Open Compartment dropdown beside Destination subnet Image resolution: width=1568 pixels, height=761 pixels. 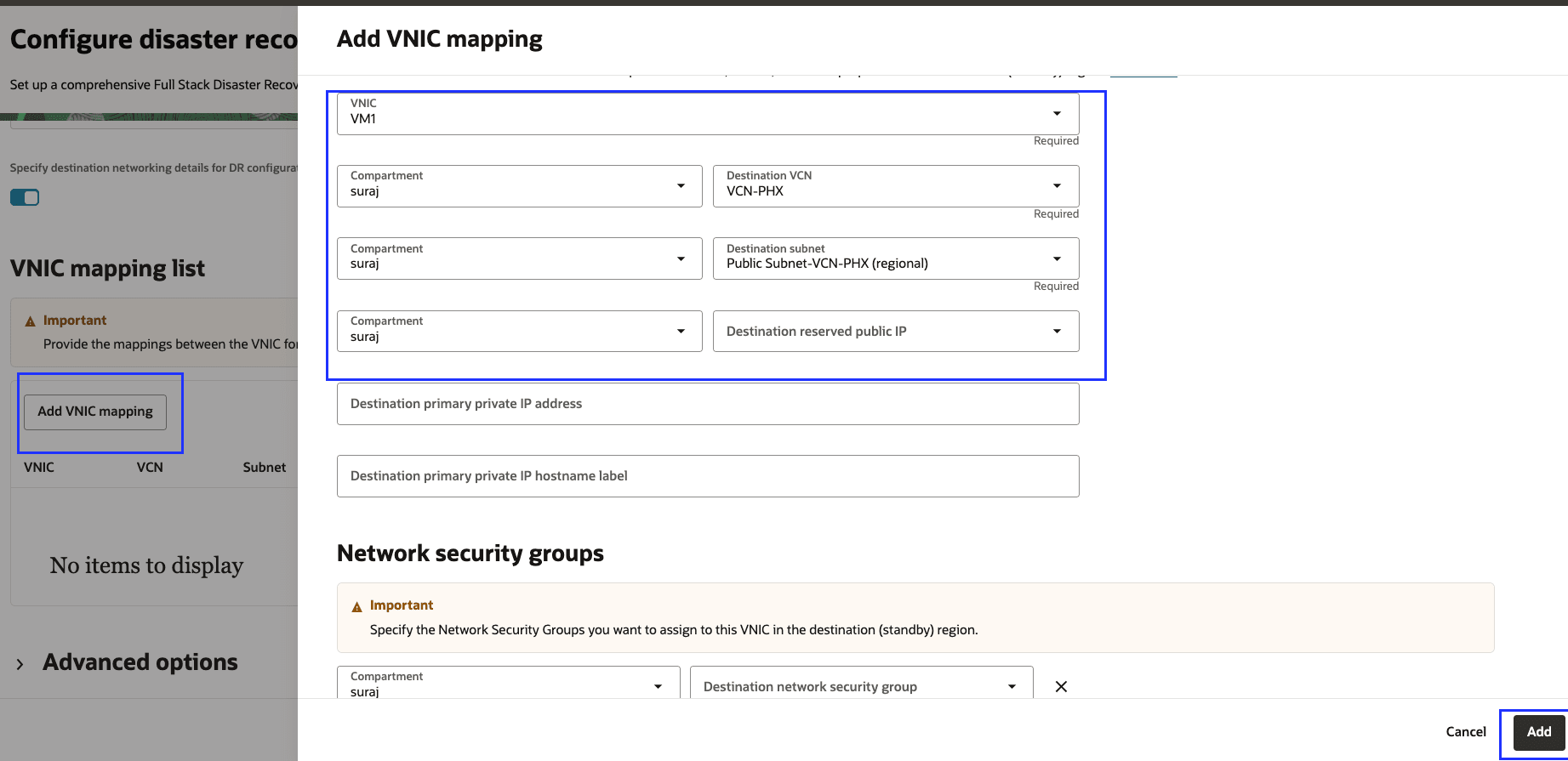(x=520, y=258)
